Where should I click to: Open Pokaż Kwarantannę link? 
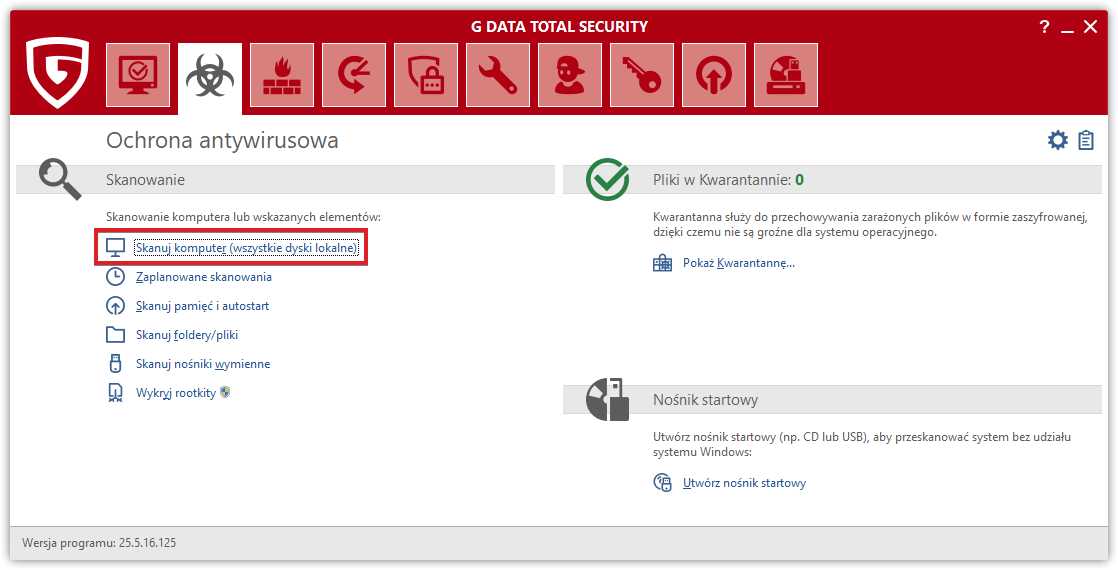coord(739,263)
